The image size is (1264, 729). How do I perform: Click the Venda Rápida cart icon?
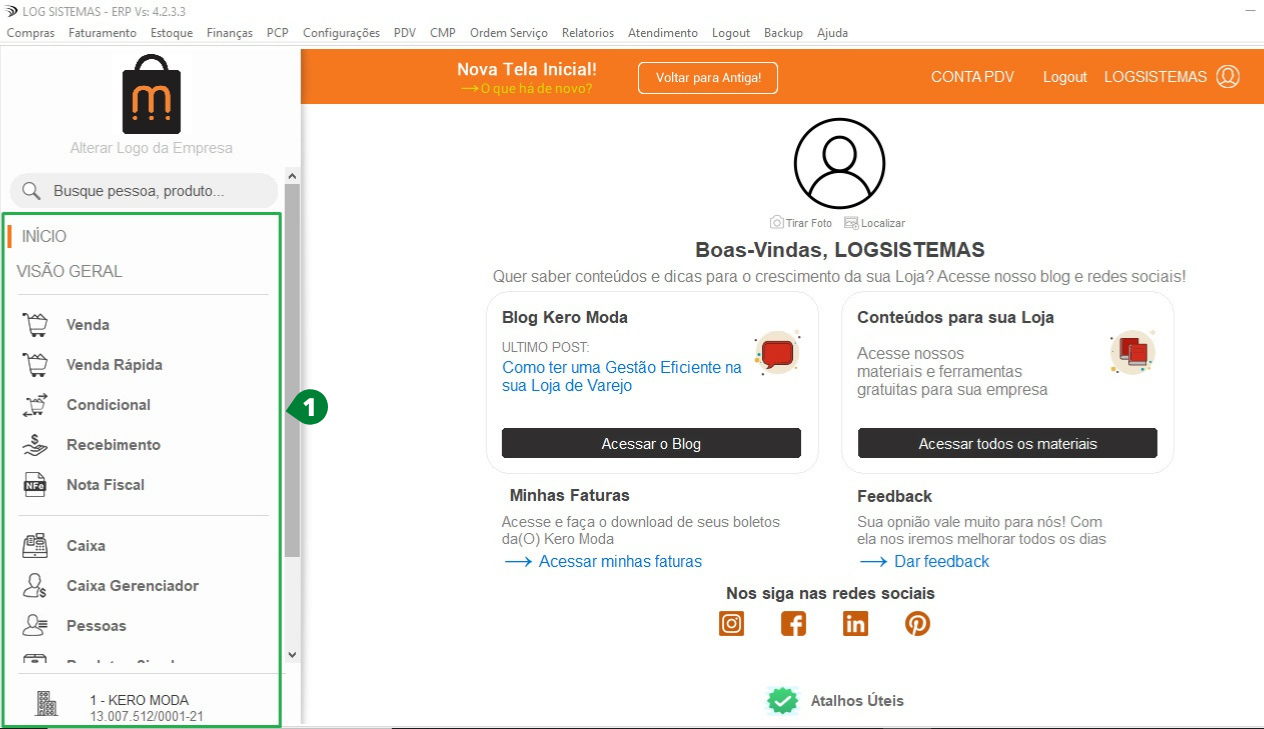pos(36,365)
